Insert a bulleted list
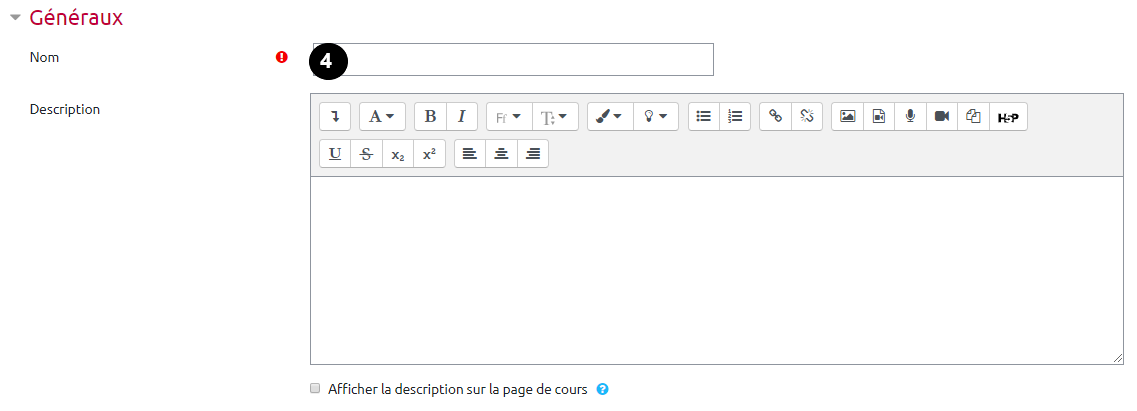 coord(704,117)
